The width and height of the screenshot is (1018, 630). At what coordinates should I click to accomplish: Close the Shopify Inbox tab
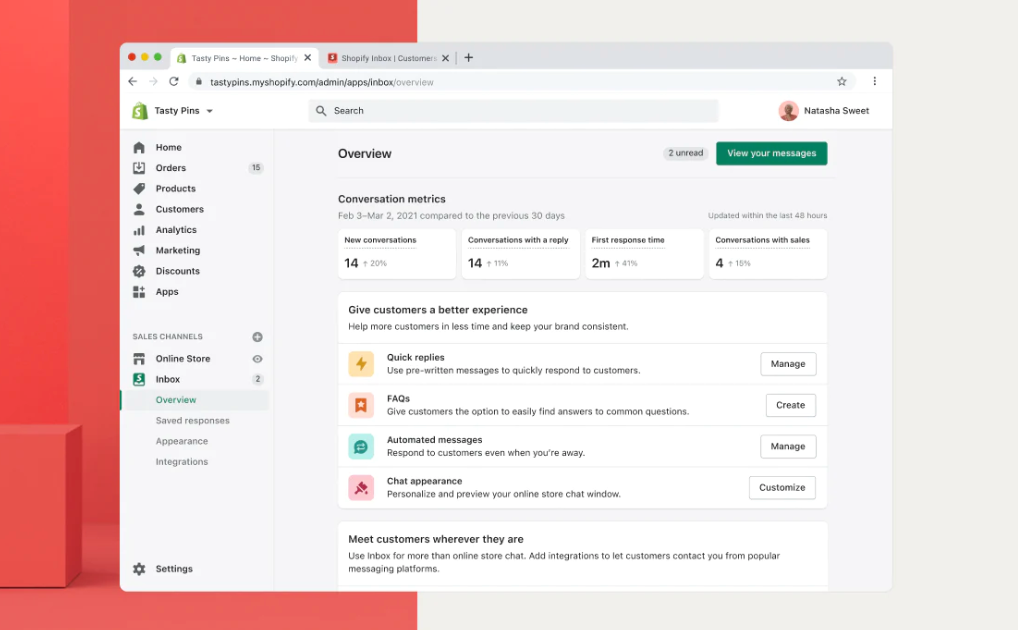coord(445,58)
